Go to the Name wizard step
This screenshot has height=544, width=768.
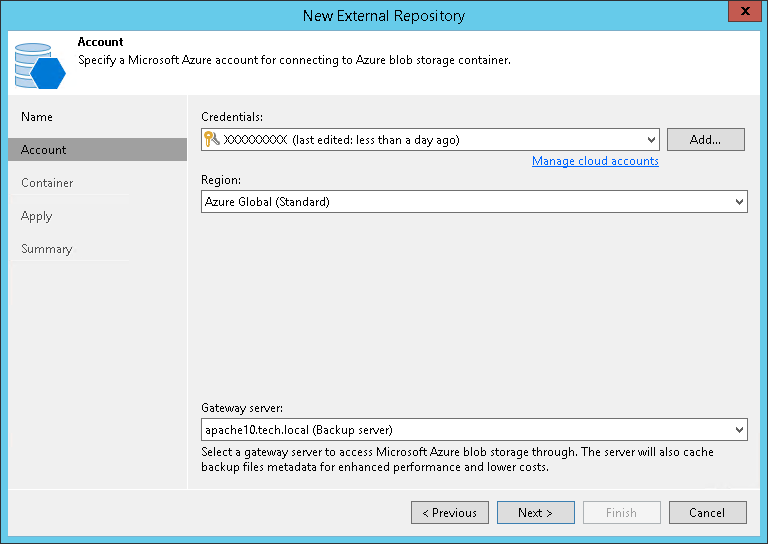[x=37, y=117]
